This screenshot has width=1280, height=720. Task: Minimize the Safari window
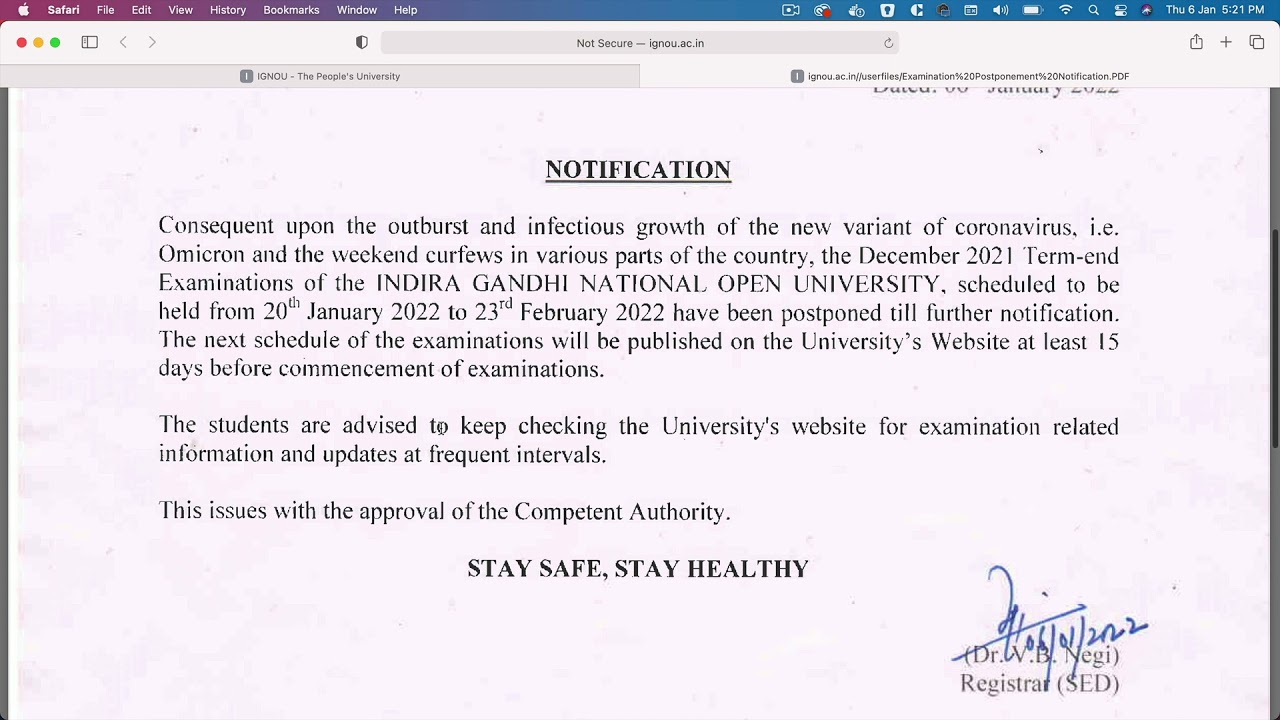[x=38, y=42]
